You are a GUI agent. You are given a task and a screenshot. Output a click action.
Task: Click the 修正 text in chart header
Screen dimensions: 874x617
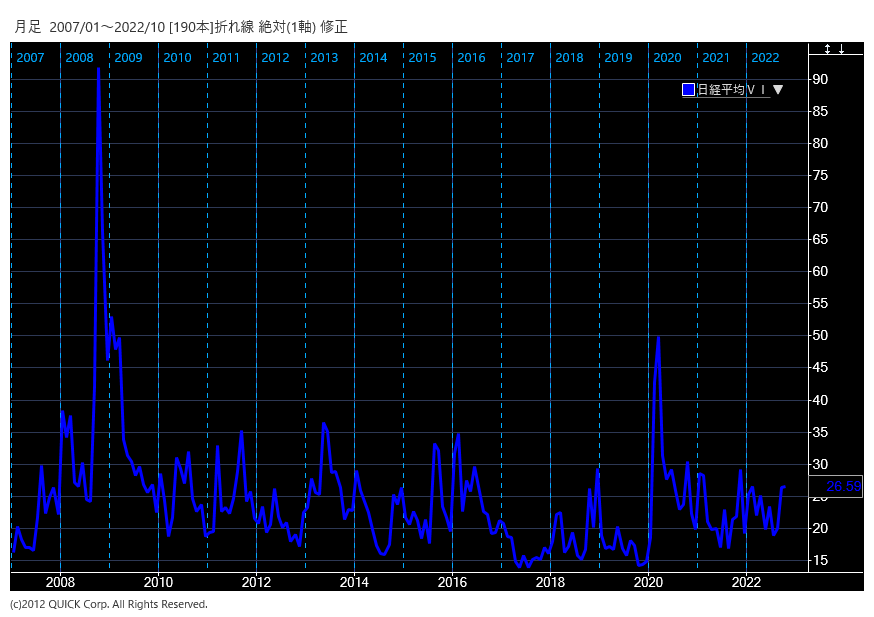coord(334,27)
